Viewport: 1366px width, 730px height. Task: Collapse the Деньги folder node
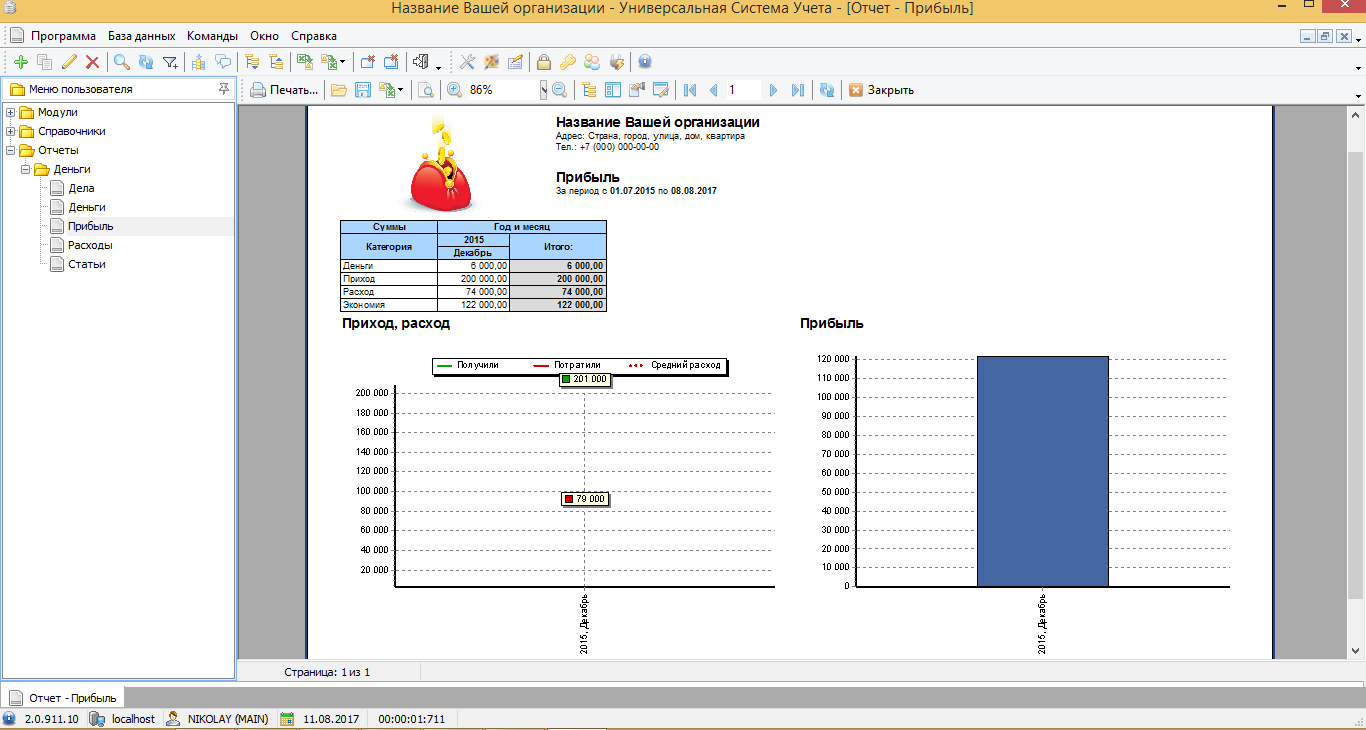25,169
